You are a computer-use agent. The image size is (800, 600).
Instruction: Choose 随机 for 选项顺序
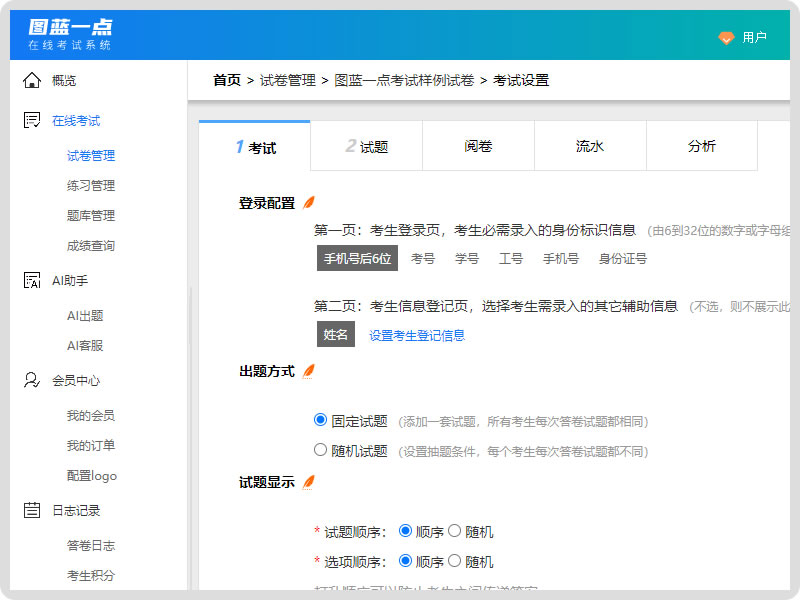(454, 561)
